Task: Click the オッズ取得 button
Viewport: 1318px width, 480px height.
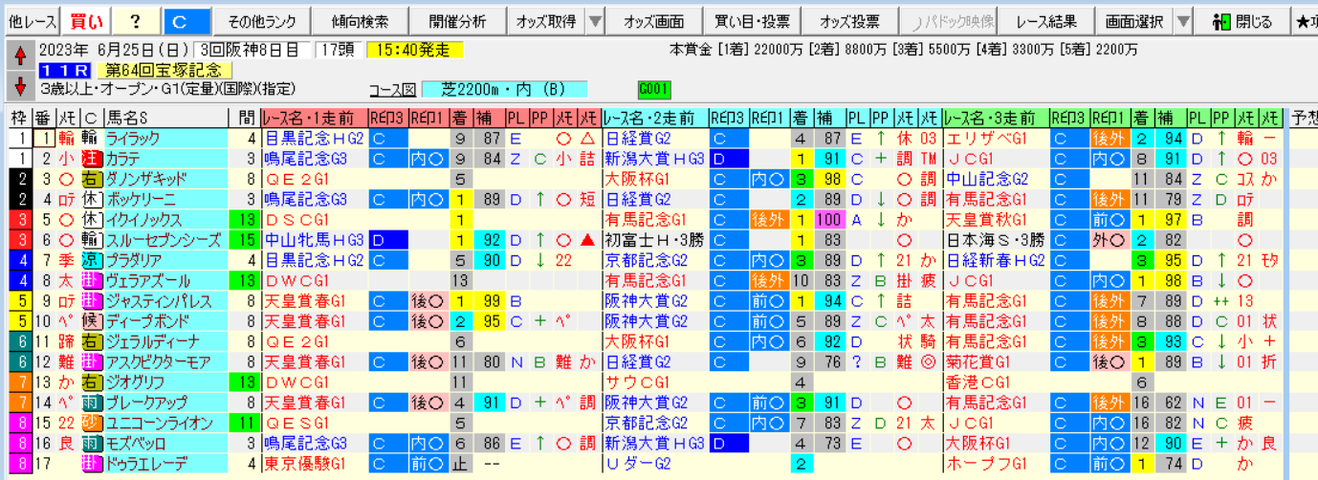Action: (546, 21)
